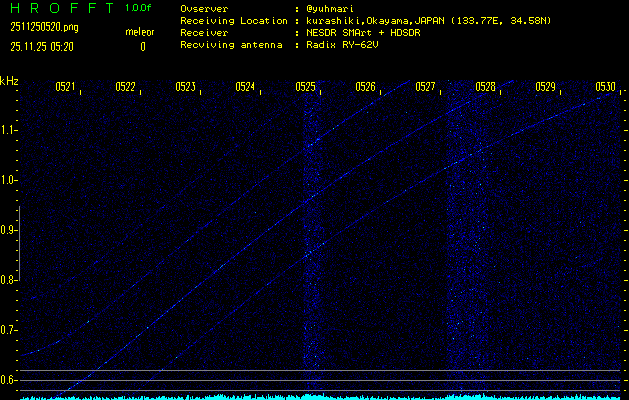Click the 0.7 kHz axis label

click(x=8, y=330)
